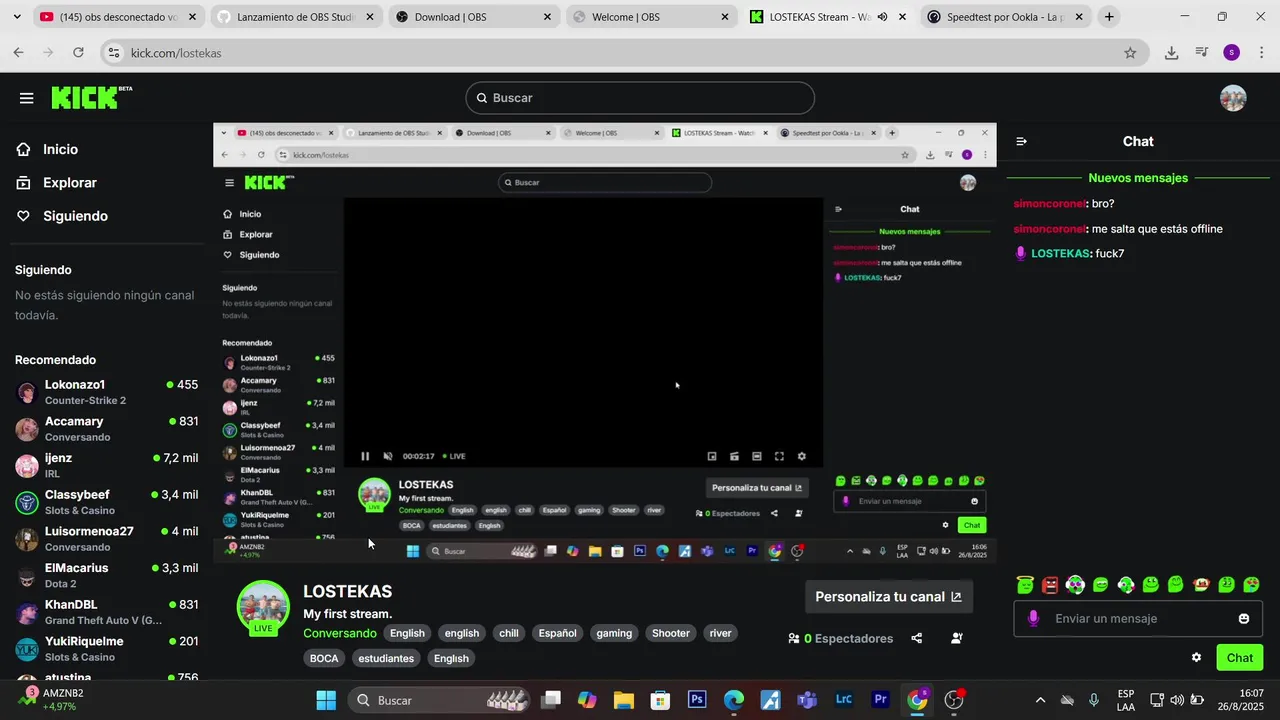
Task: Open Windows Start menu
Action: pyautogui.click(x=326, y=700)
